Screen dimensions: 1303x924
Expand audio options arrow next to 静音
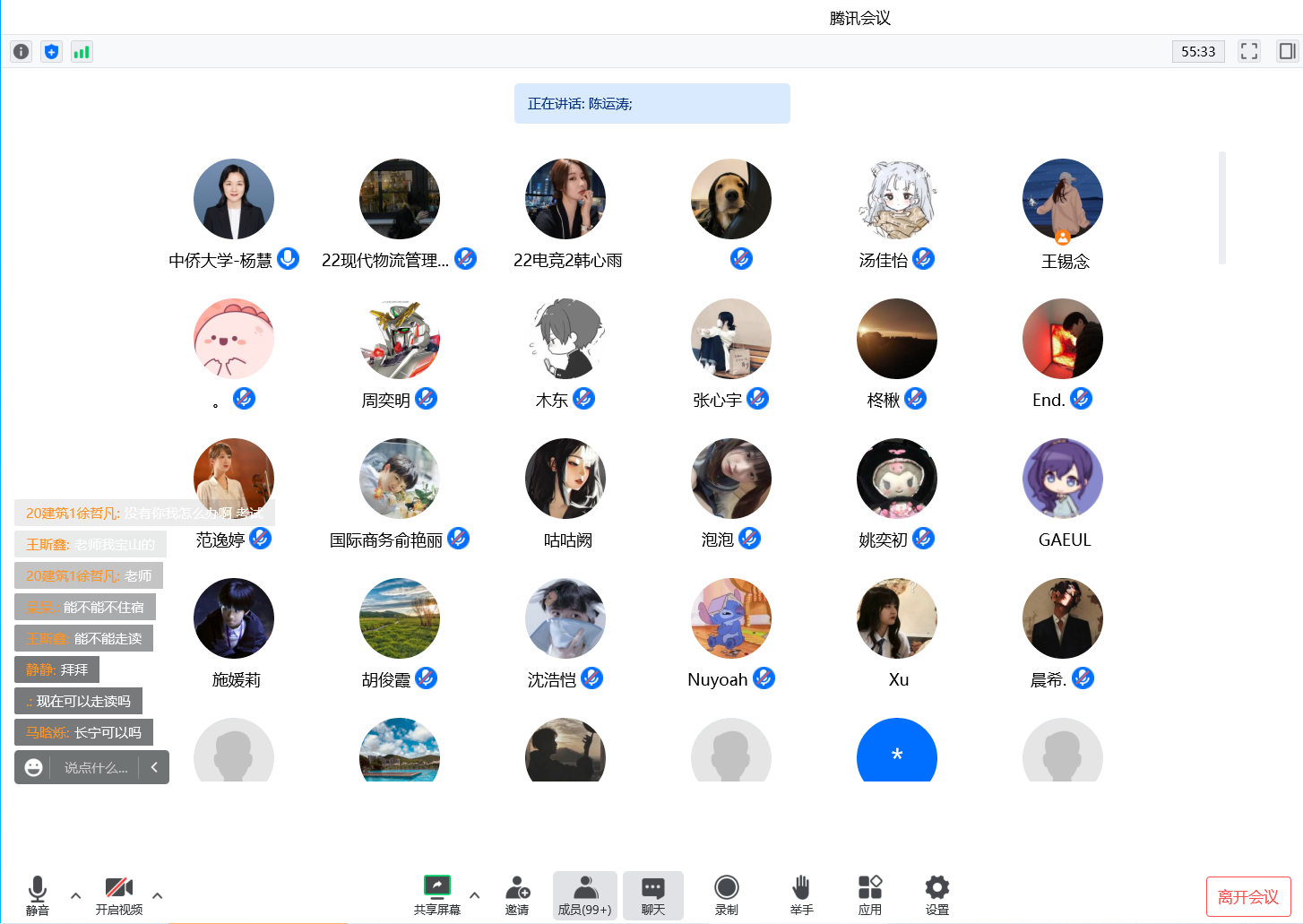(76, 895)
